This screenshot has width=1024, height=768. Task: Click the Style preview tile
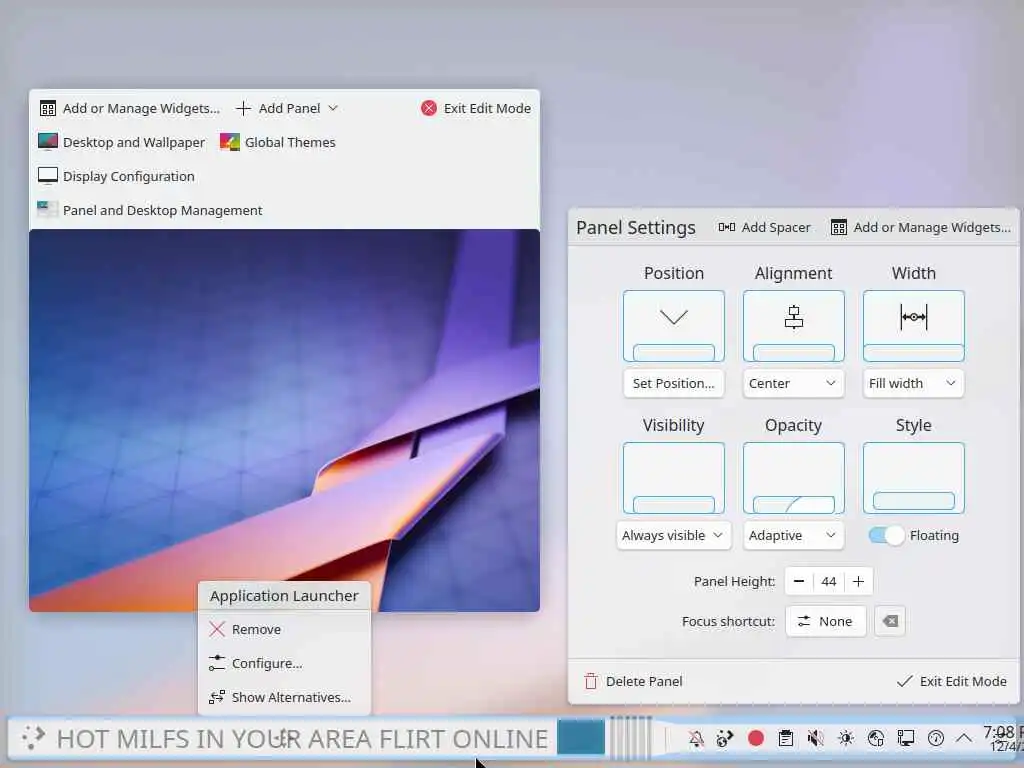914,478
